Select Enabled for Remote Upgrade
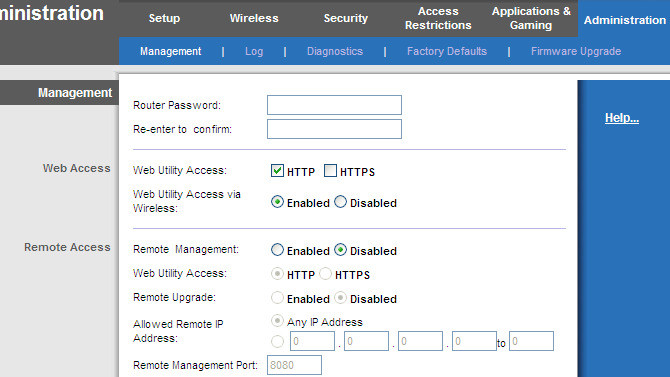 (277, 297)
